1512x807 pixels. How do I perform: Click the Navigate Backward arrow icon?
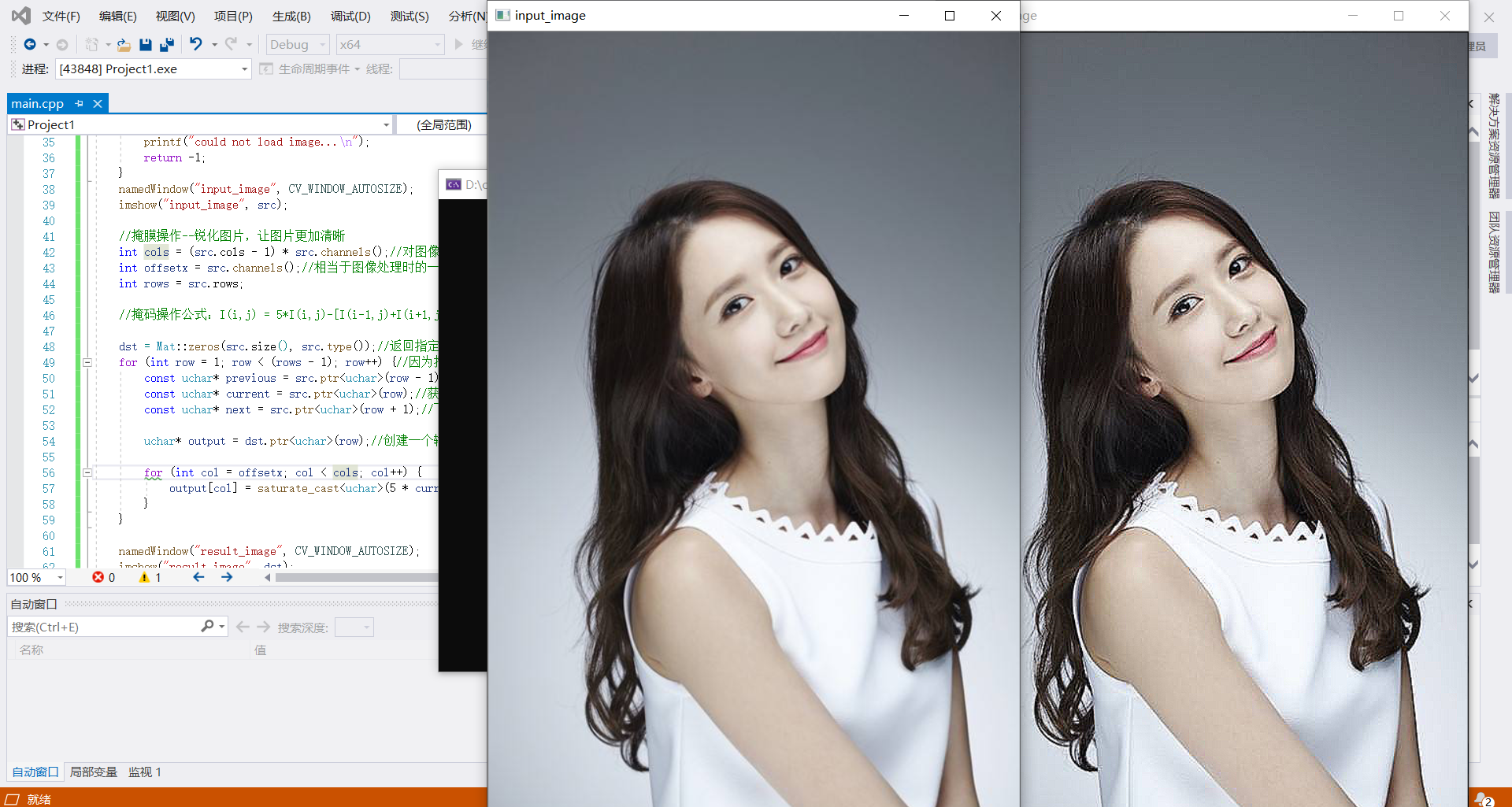coord(29,45)
